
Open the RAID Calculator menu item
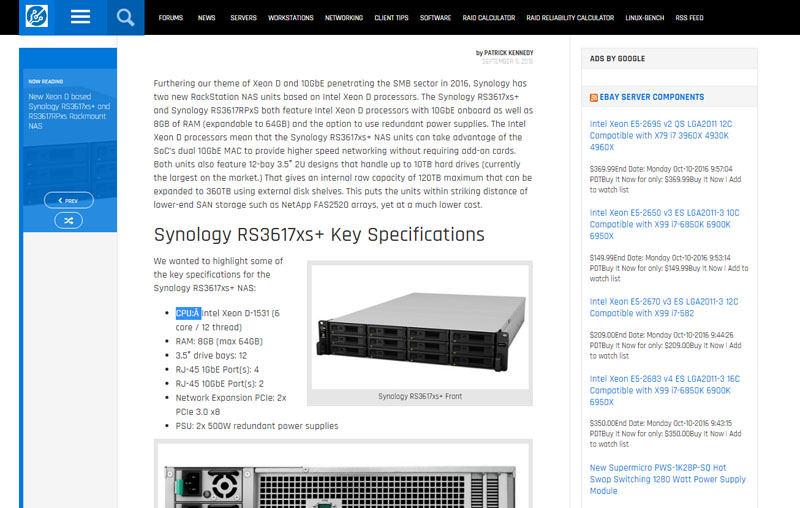coord(489,18)
